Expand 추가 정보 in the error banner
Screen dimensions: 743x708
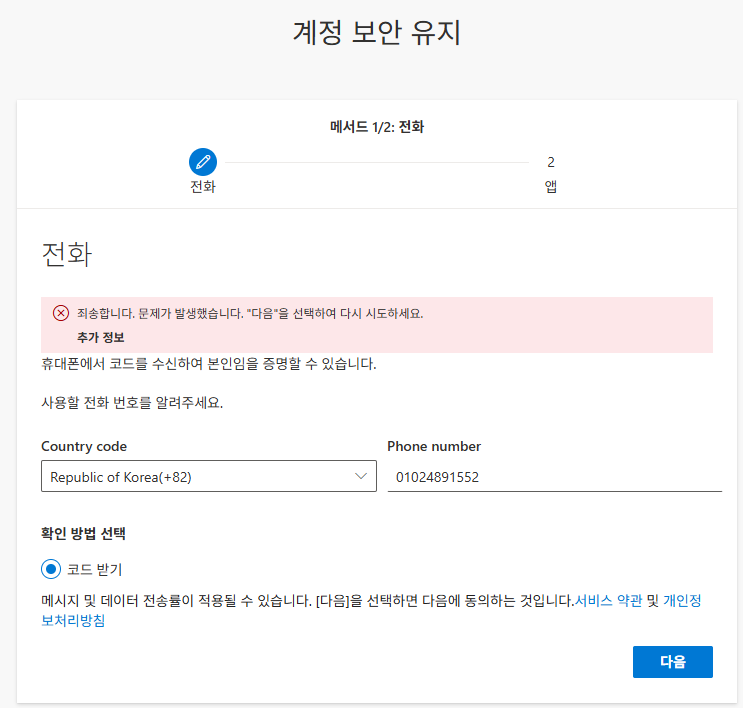pyautogui.click(x=100, y=337)
